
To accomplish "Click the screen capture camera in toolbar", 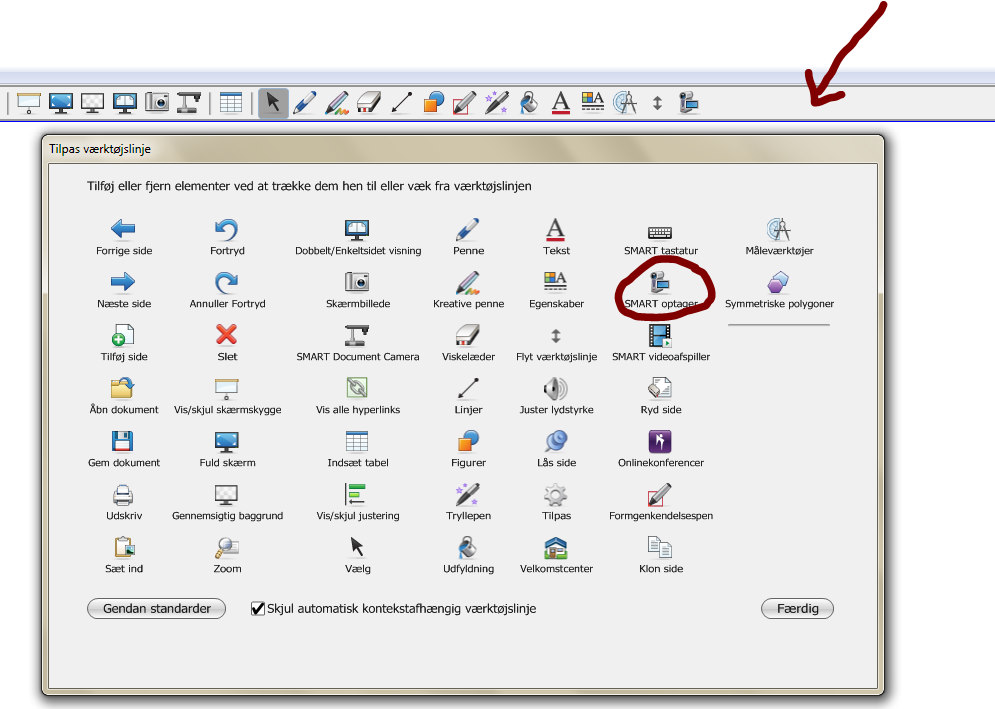I will 157,102.
